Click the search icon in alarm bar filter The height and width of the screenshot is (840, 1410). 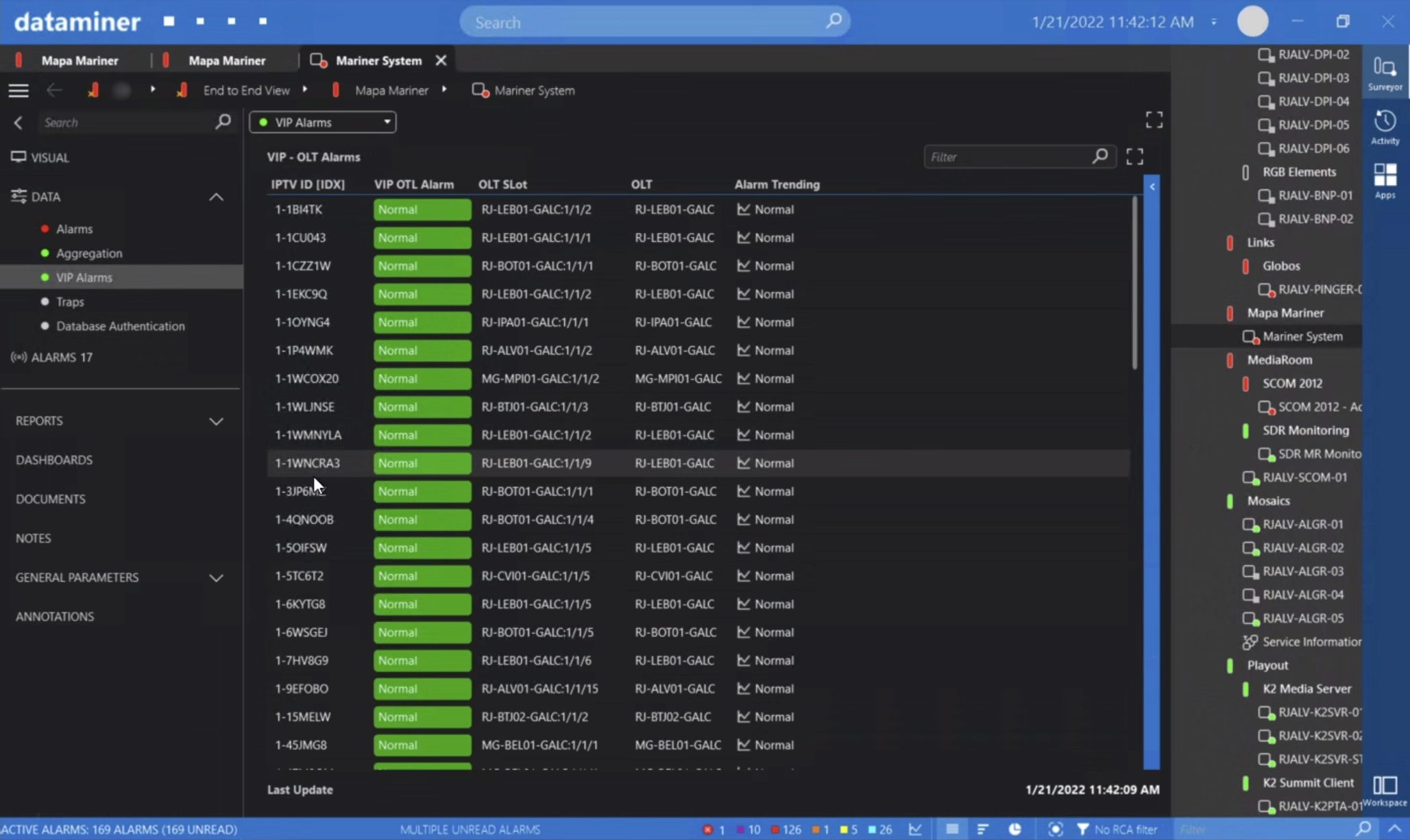(1364, 828)
